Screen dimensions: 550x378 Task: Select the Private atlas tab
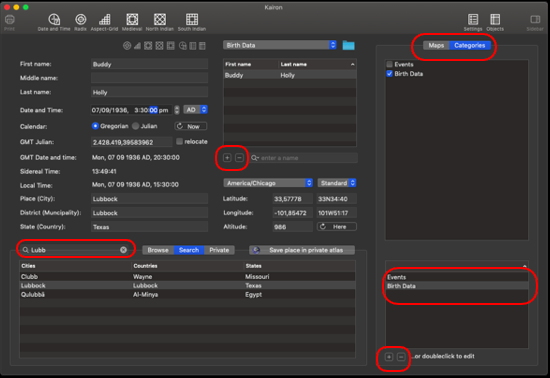[x=219, y=250]
